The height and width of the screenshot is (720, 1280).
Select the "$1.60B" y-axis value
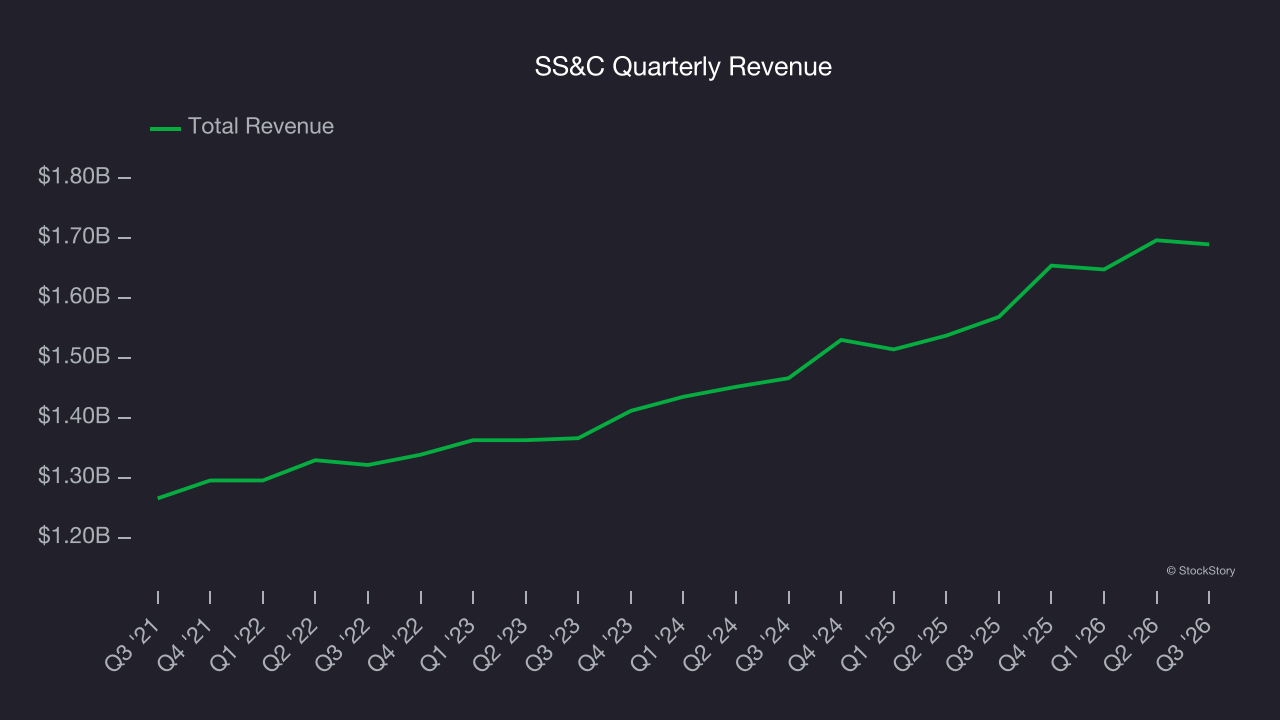[x=74, y=297]
